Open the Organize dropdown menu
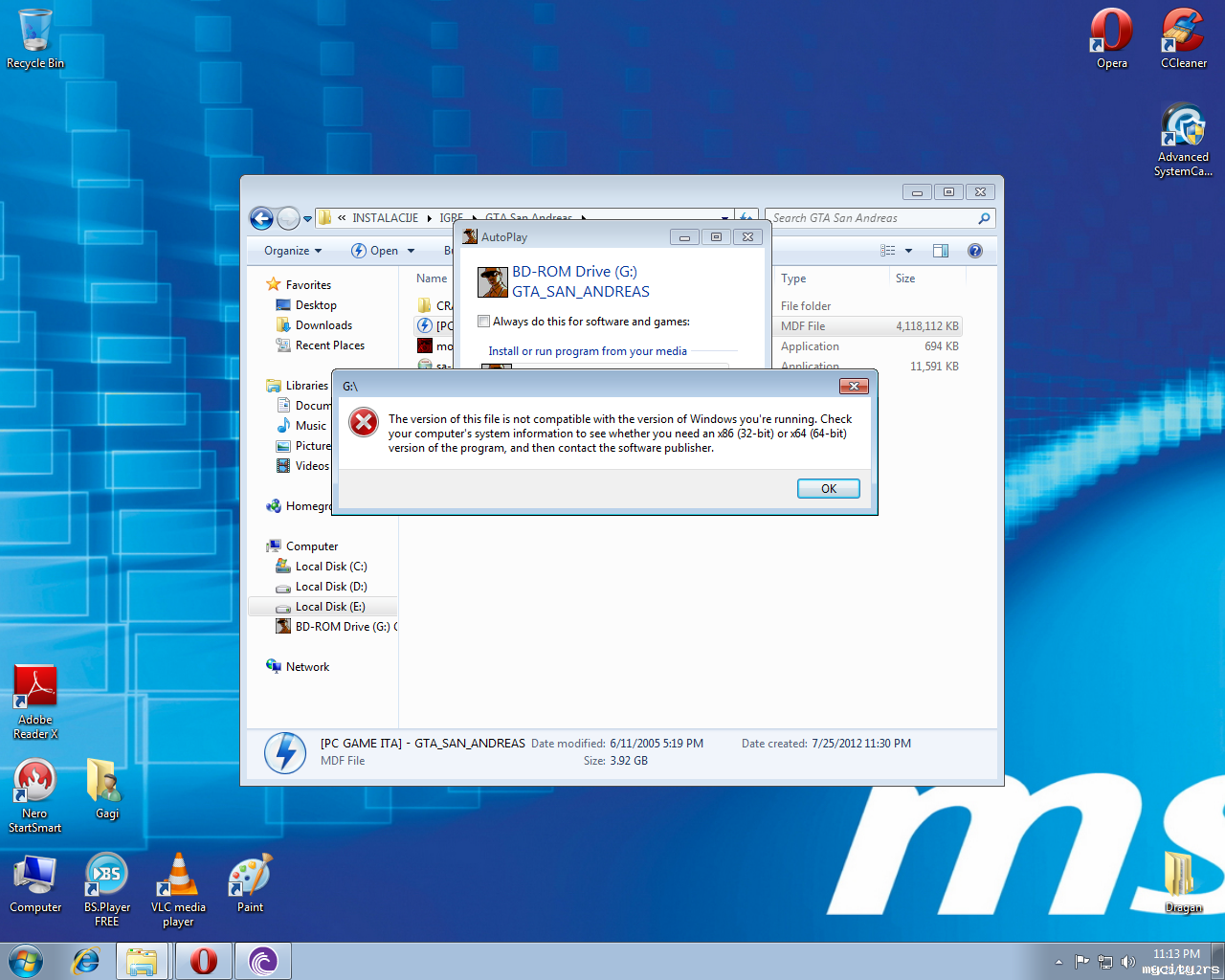The height and width of the screenshot is (980, 1225). pos(293,251)
